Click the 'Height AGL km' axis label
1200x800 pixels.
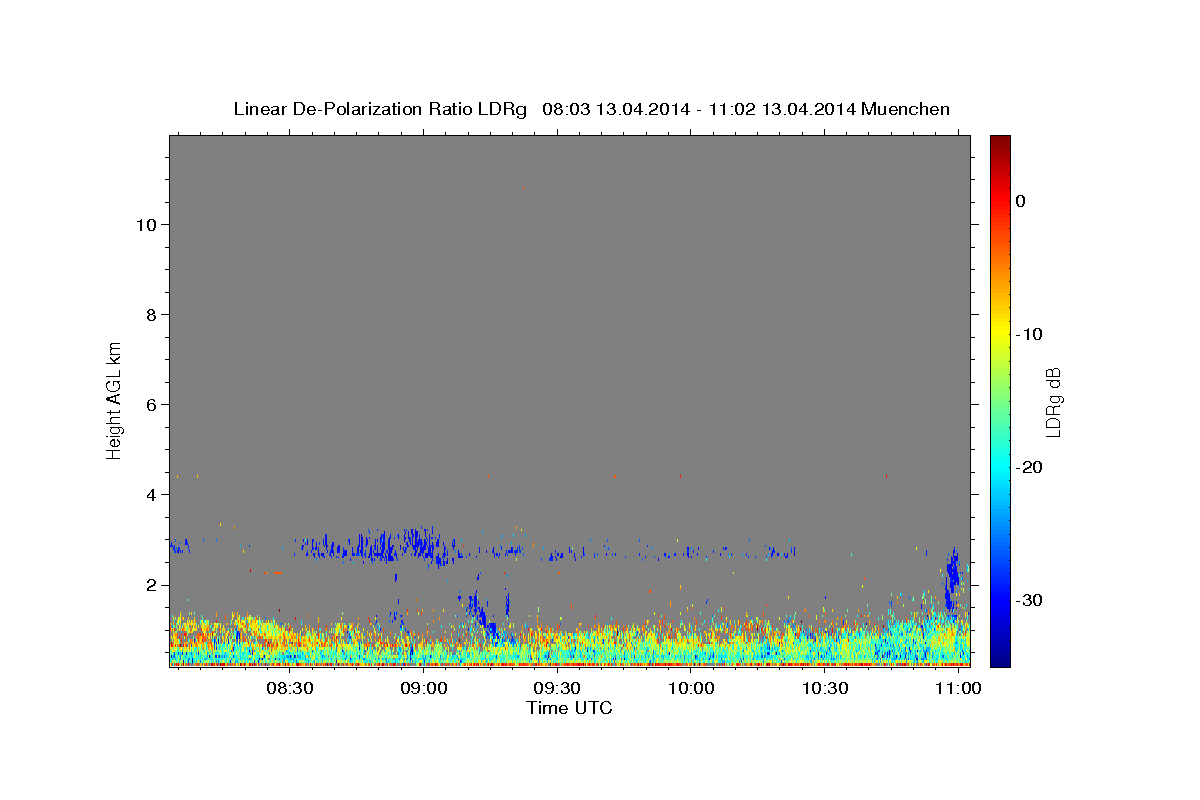click(114, 399)
